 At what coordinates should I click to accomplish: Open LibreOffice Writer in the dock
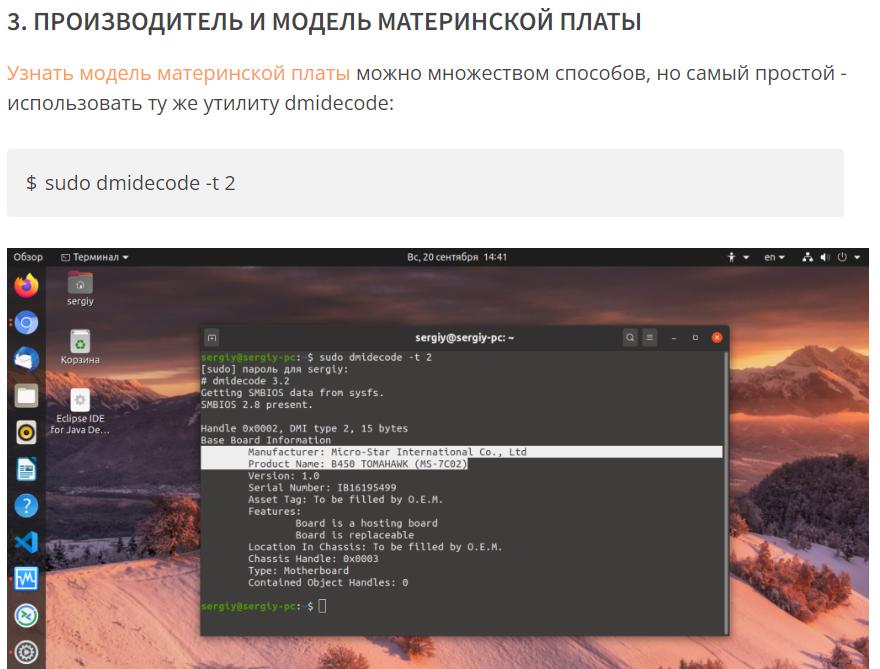pyautogui.click(x=26, y=469)
